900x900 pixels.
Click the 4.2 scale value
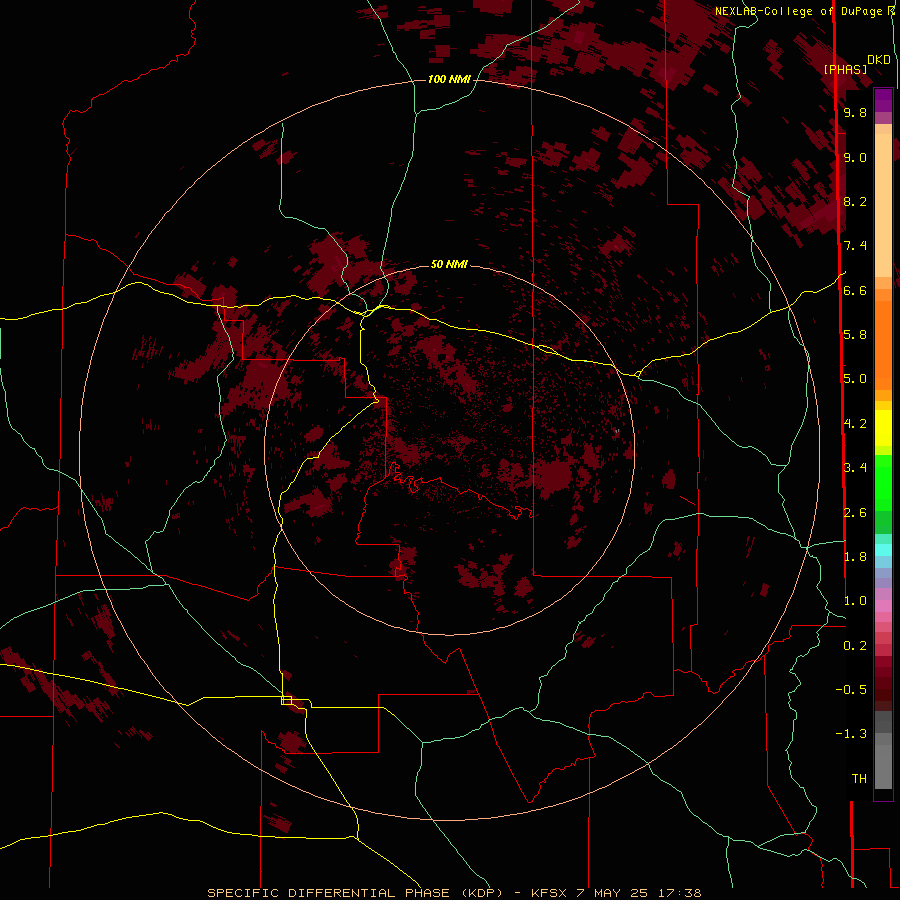(855, 424)
